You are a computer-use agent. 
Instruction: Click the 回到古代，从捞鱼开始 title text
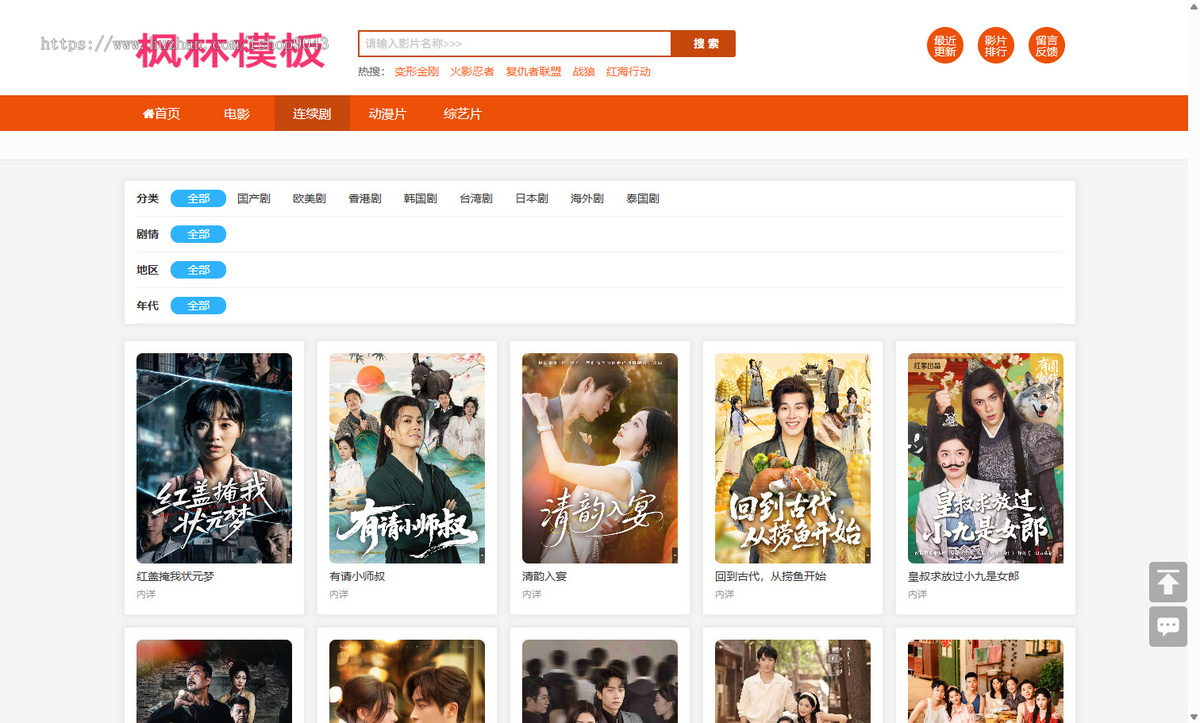coord(771,577)
